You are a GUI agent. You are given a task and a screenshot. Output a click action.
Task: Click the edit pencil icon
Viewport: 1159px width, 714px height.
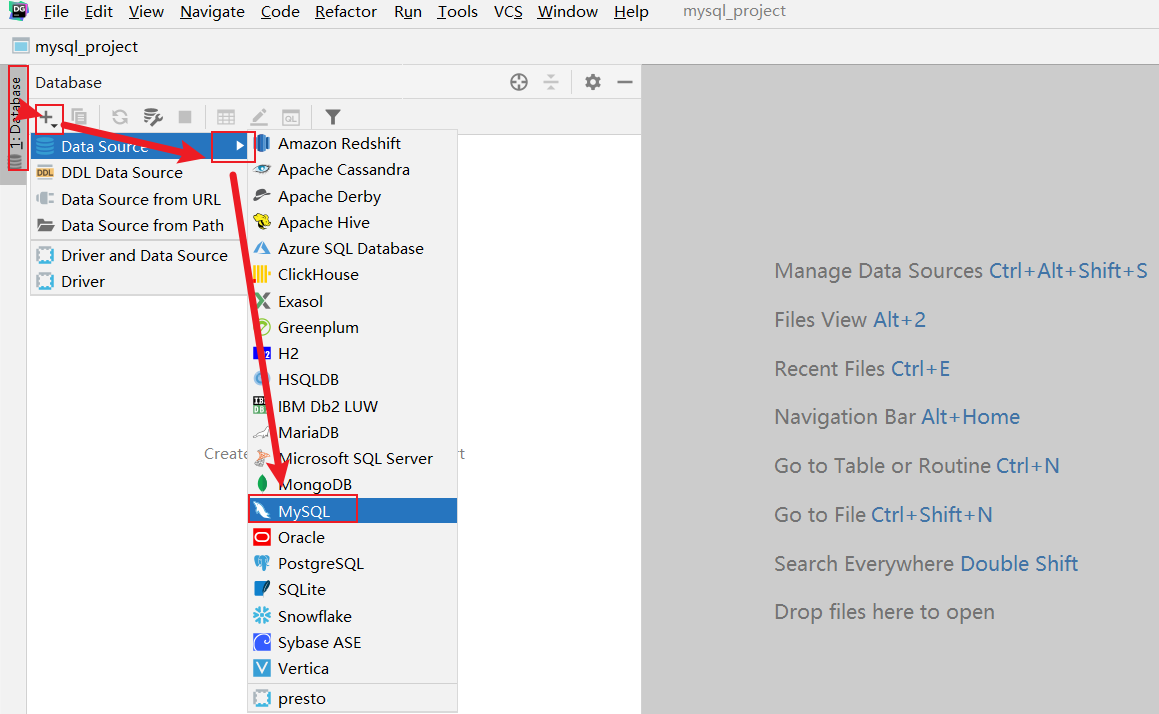tap(259, 117)
